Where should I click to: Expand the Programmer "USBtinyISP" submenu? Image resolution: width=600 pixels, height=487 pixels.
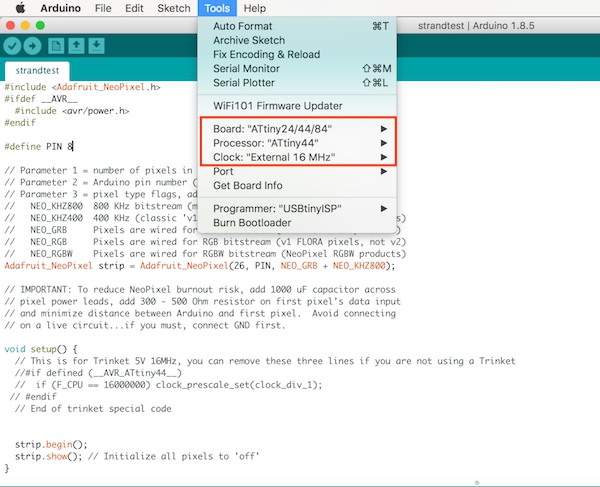click(x=297, y=208)
